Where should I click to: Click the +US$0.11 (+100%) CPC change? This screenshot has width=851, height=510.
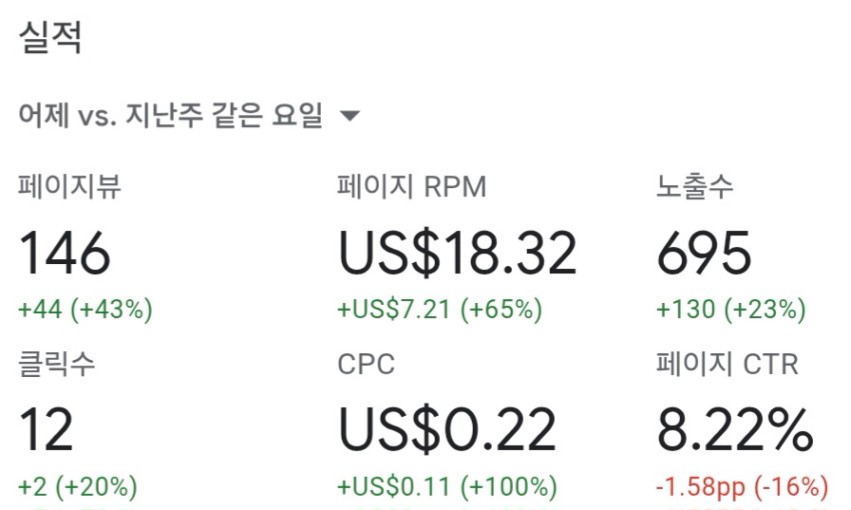[x=447, y=487]
